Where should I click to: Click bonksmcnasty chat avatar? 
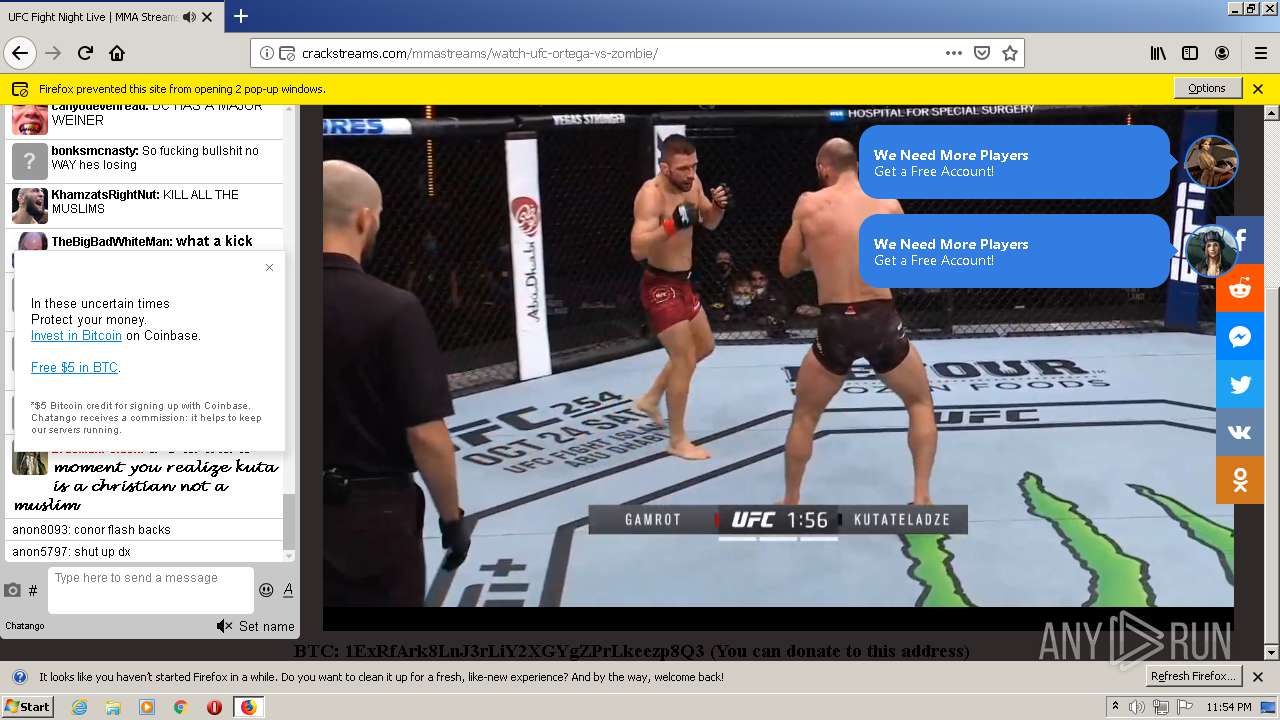click(29, 162)
